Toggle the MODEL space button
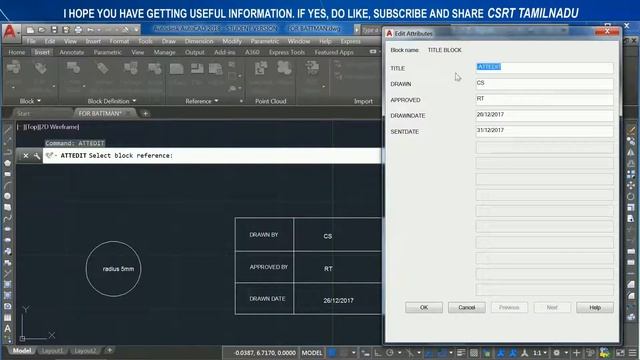 312,353
